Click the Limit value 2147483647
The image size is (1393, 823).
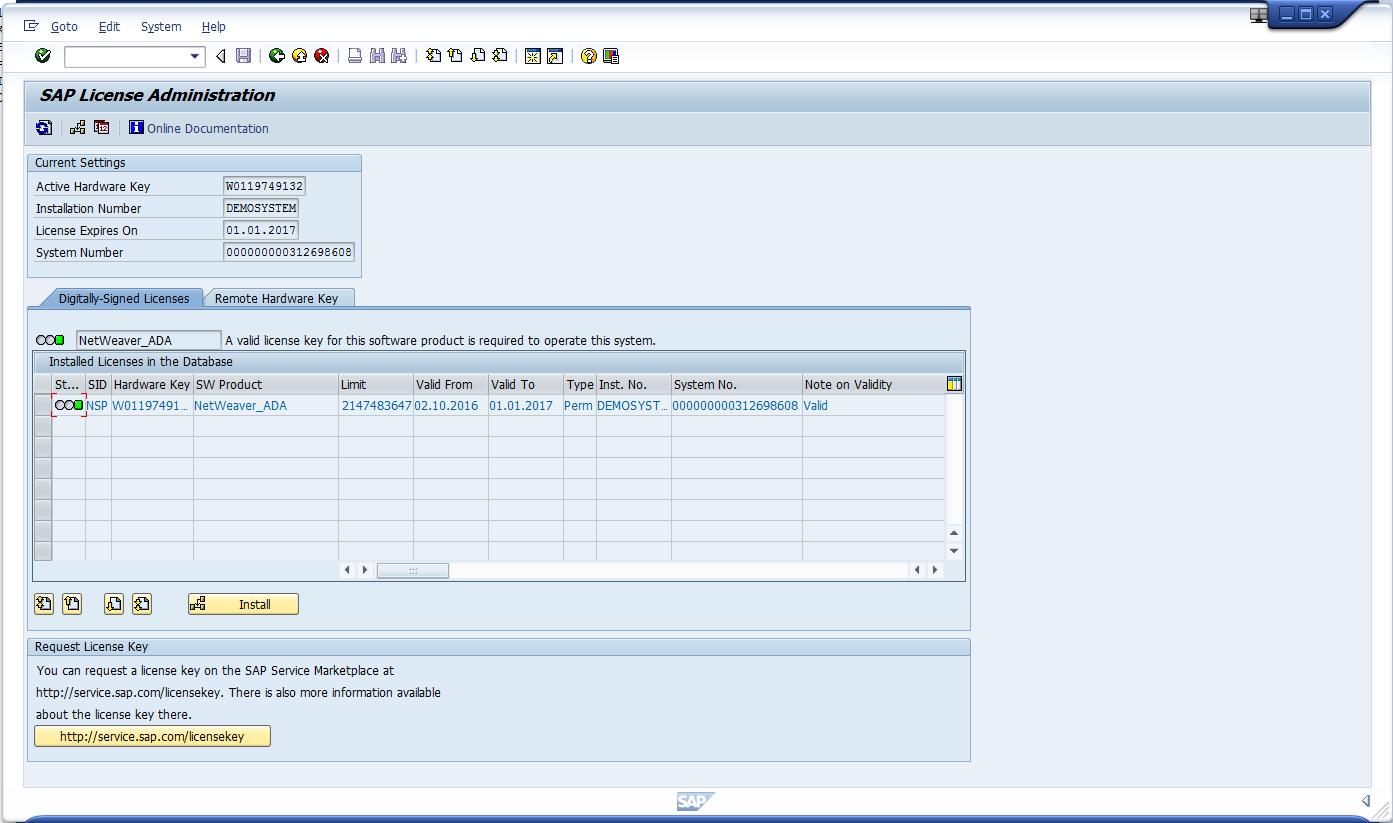(376, 405)
